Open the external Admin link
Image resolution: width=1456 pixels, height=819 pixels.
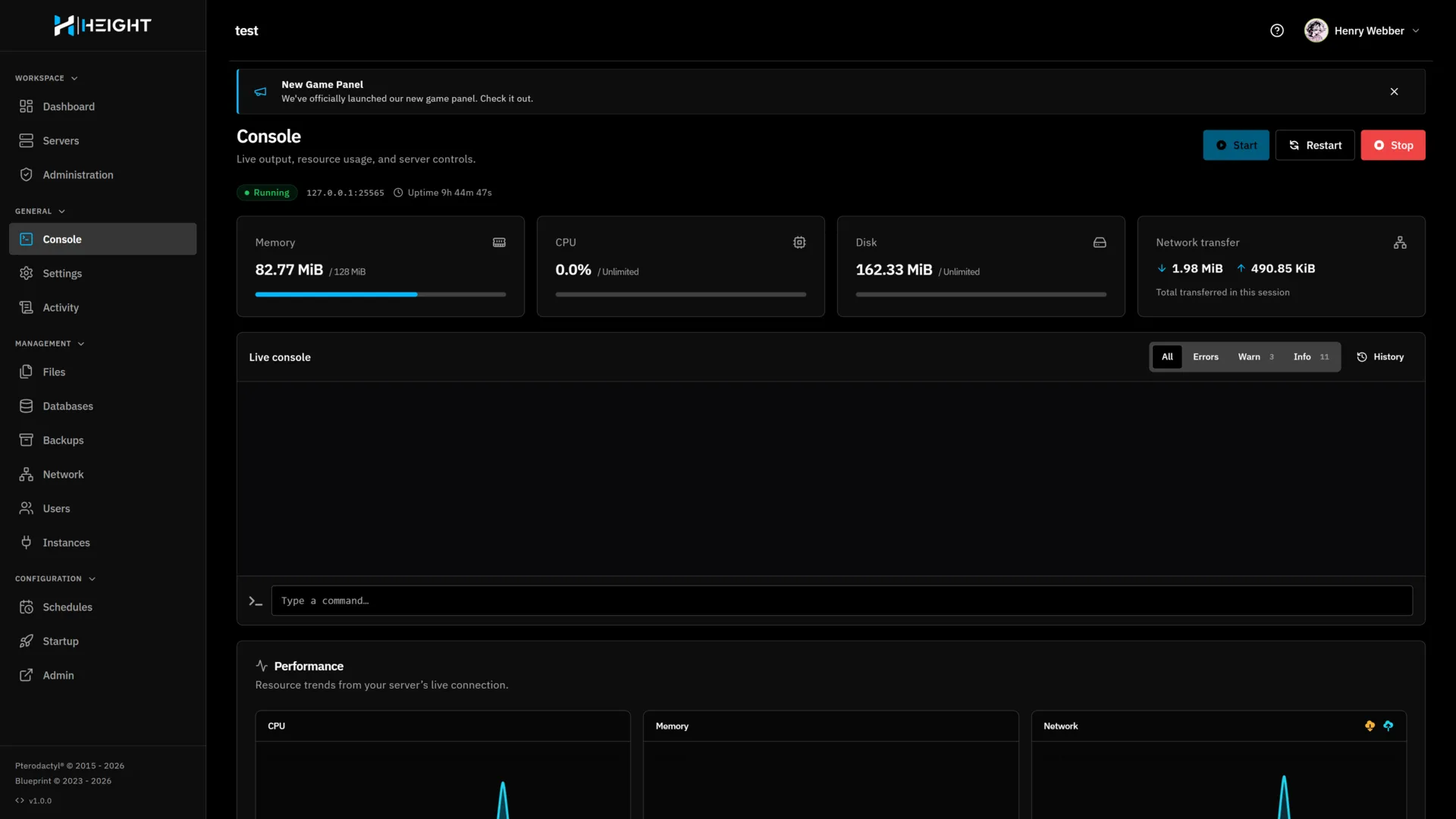pyautogui.click(x=102, y=676)
